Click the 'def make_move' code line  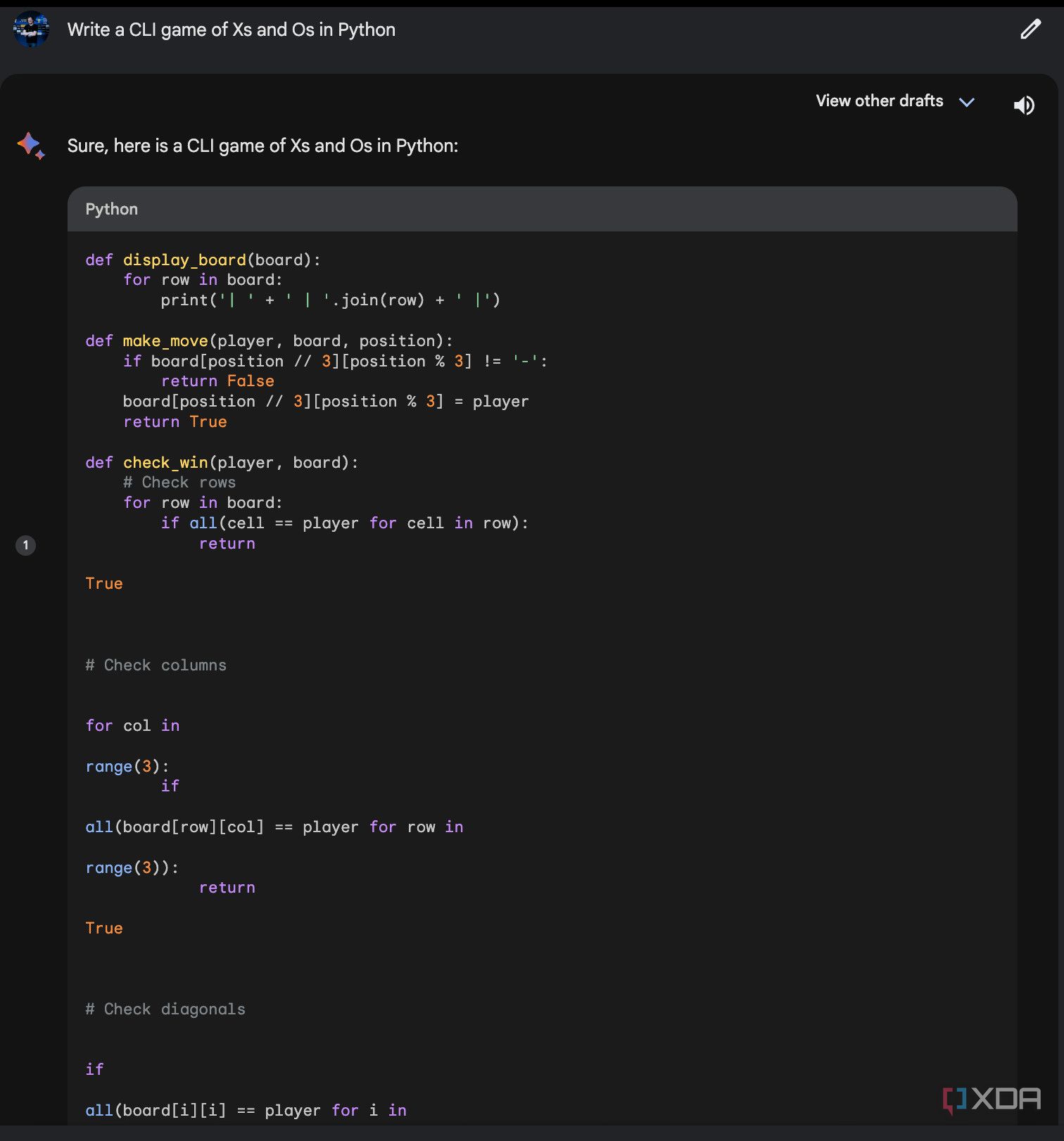point(270,340)
